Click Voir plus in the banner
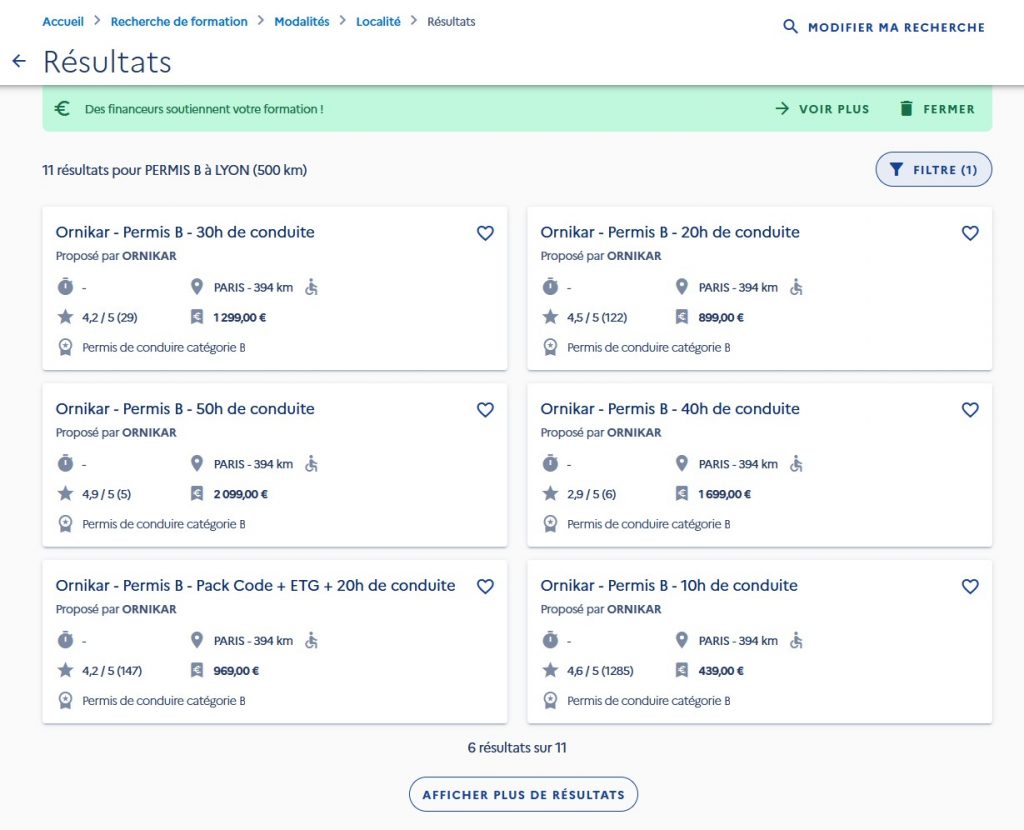Image resolution: width=1024 pixels, height=830 pixels. coord(822,109)
